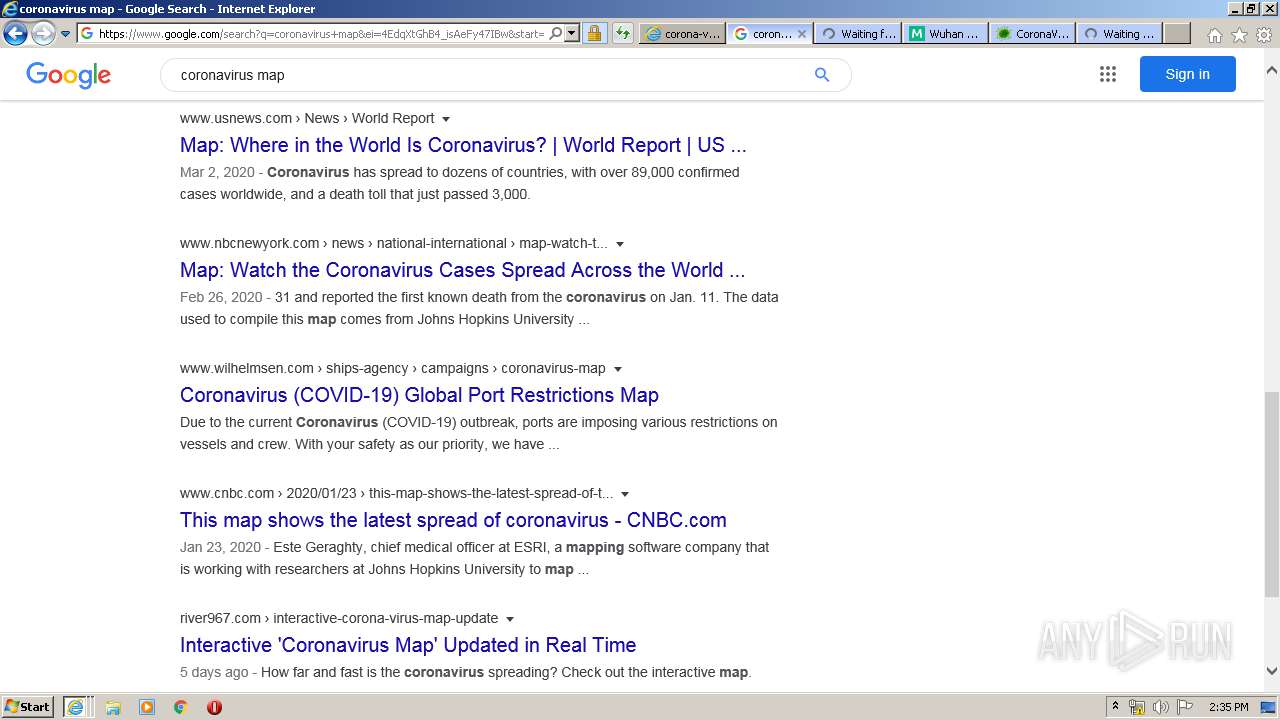Image resolution: width=1280 pixels, height=720 pixels.
Task: Switch to the corona-v... tab
Action: pos(683,33)
